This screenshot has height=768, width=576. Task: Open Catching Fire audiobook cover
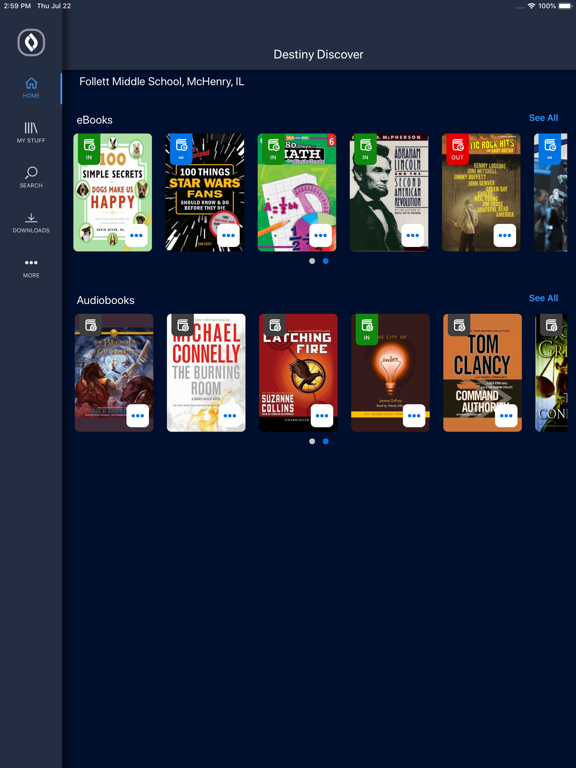pos(298,373)
